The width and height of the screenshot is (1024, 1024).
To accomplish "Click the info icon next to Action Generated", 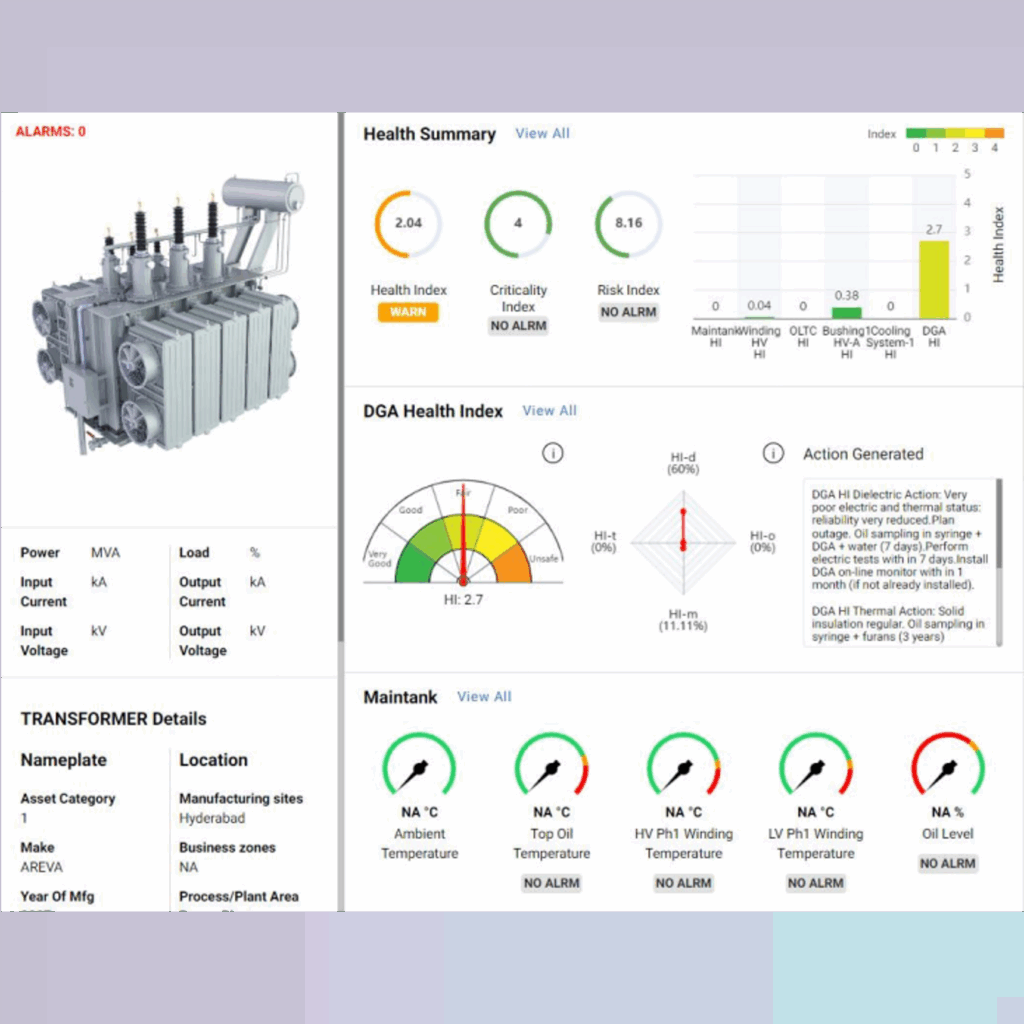I will tap(772, 454).
